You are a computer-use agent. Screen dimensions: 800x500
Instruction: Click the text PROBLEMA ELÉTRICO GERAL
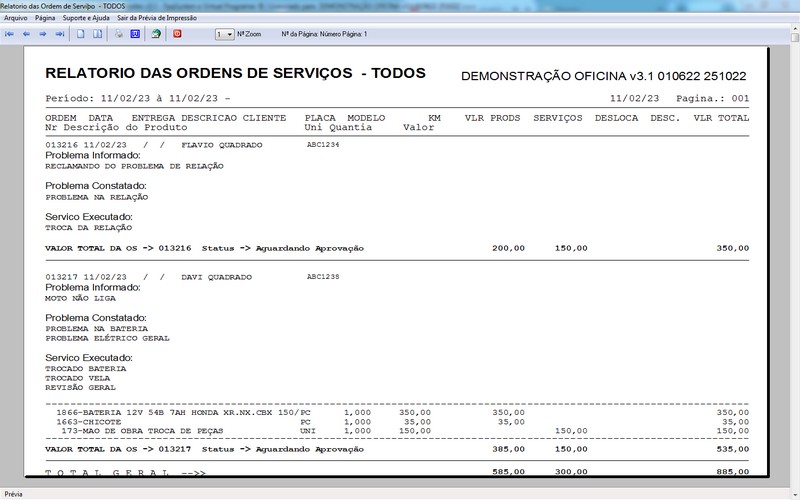point(107,338)
